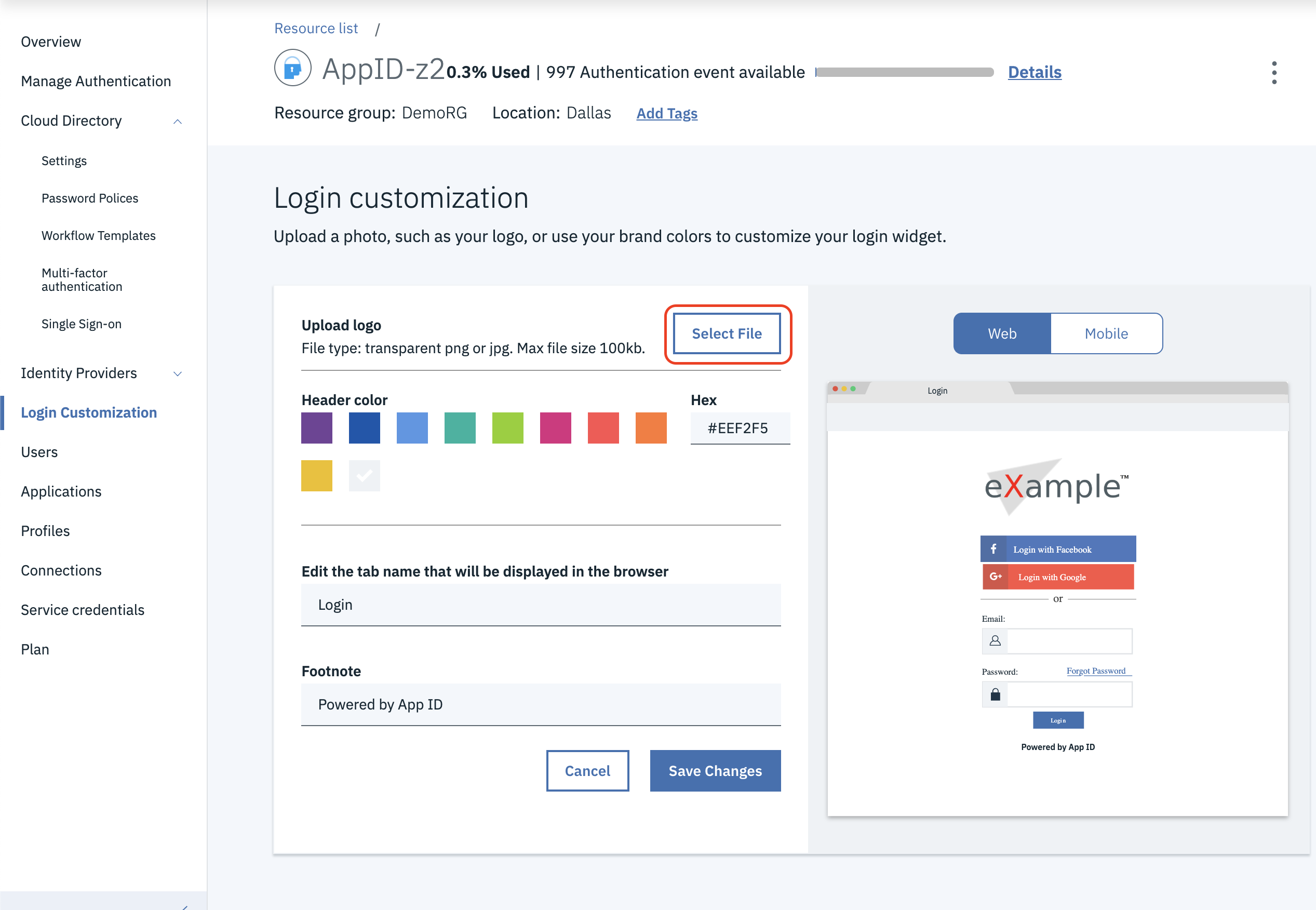
Task: Click the Cancel button
Action: (587, 771)
